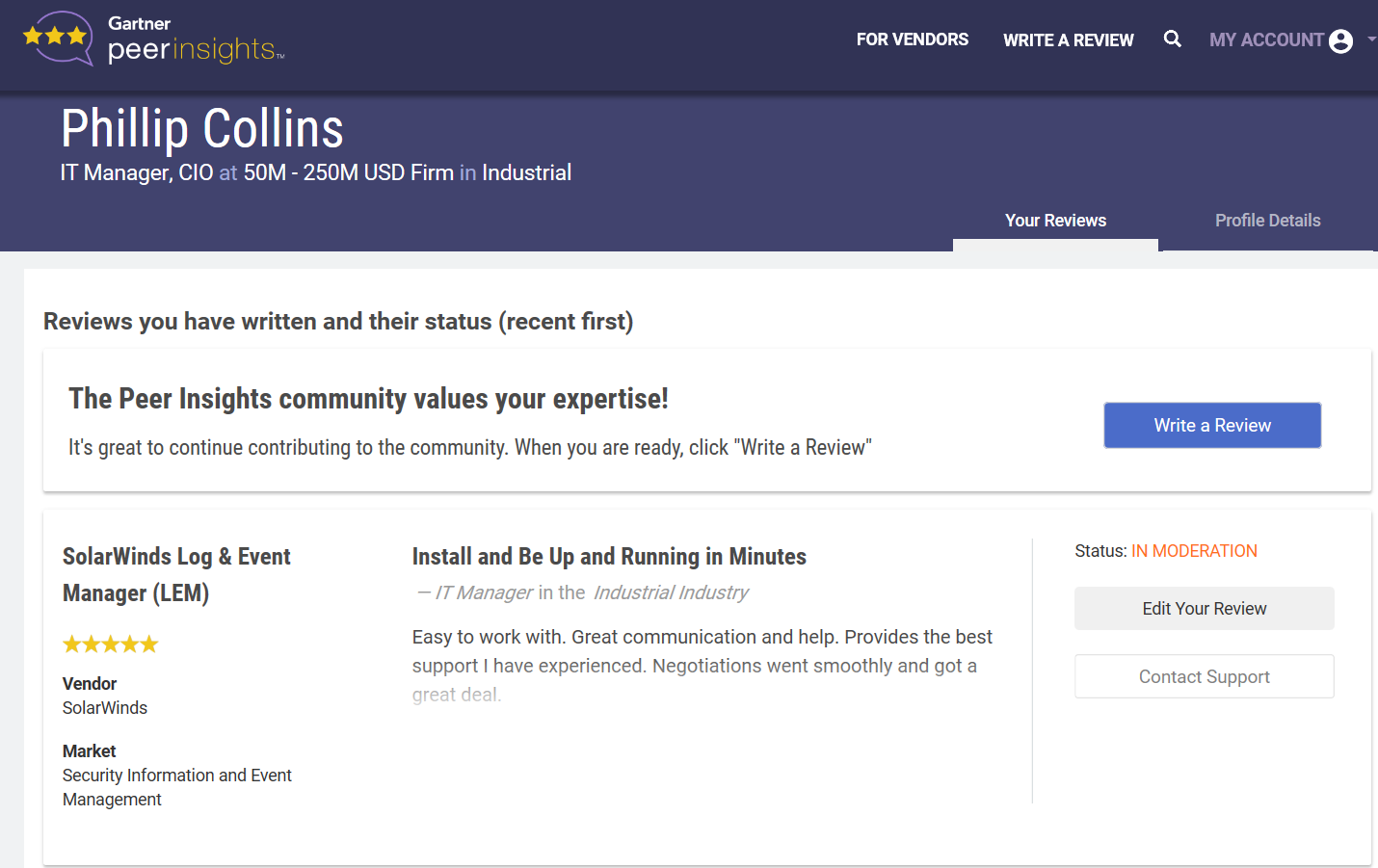1378x868 pixels.
Task: Click the review excerpt starting 'Easy to work with'
Action: [x=702, y=666]
